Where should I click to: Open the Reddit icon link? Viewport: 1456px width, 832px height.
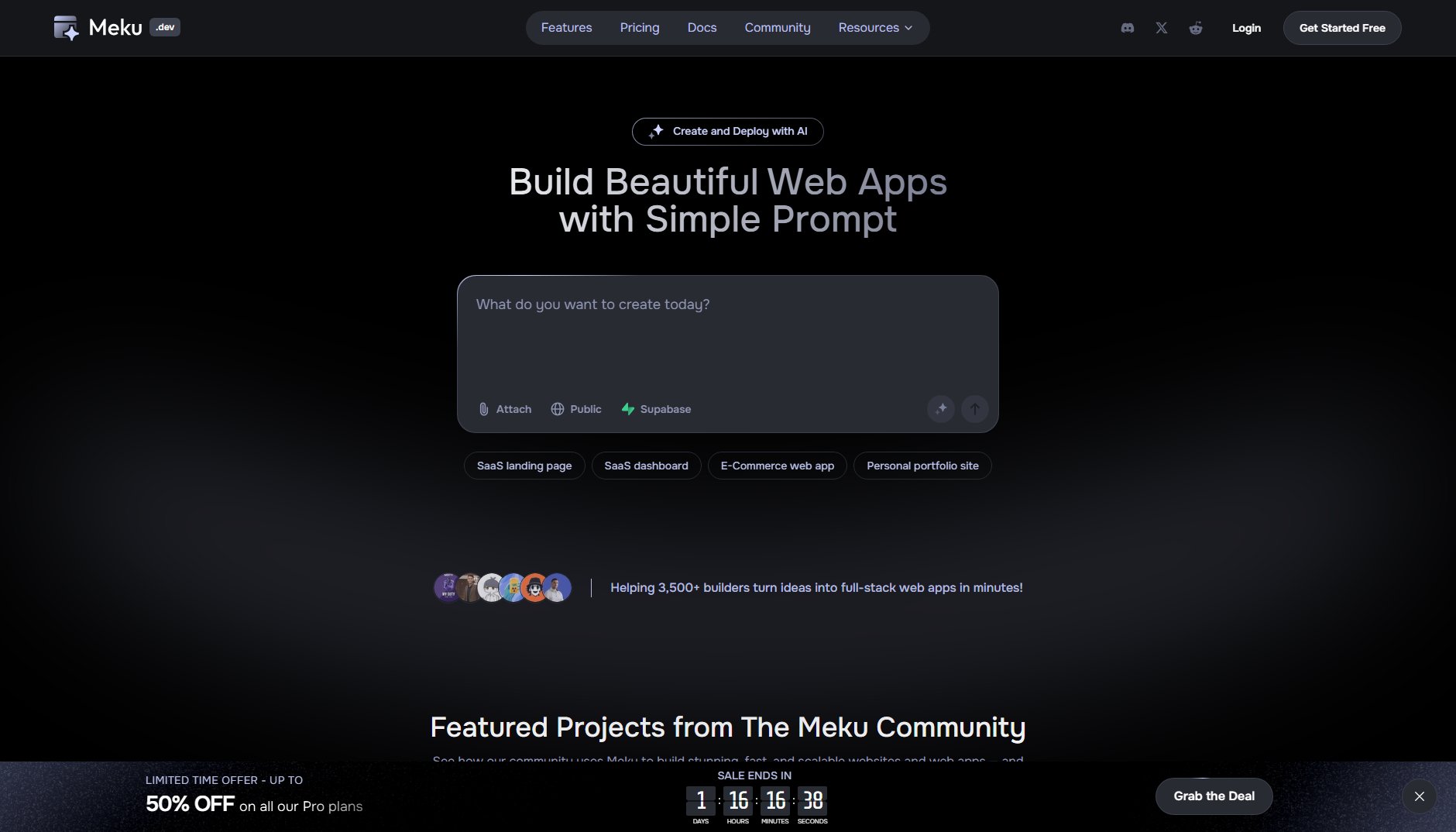click(1196, 28)
